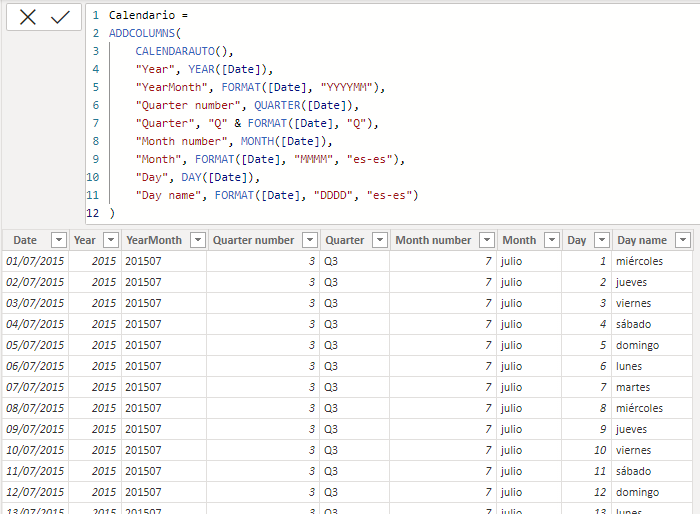The image size is (700, 514).
Task: Open the Date column filter dropdown
Action: [58, 240]
